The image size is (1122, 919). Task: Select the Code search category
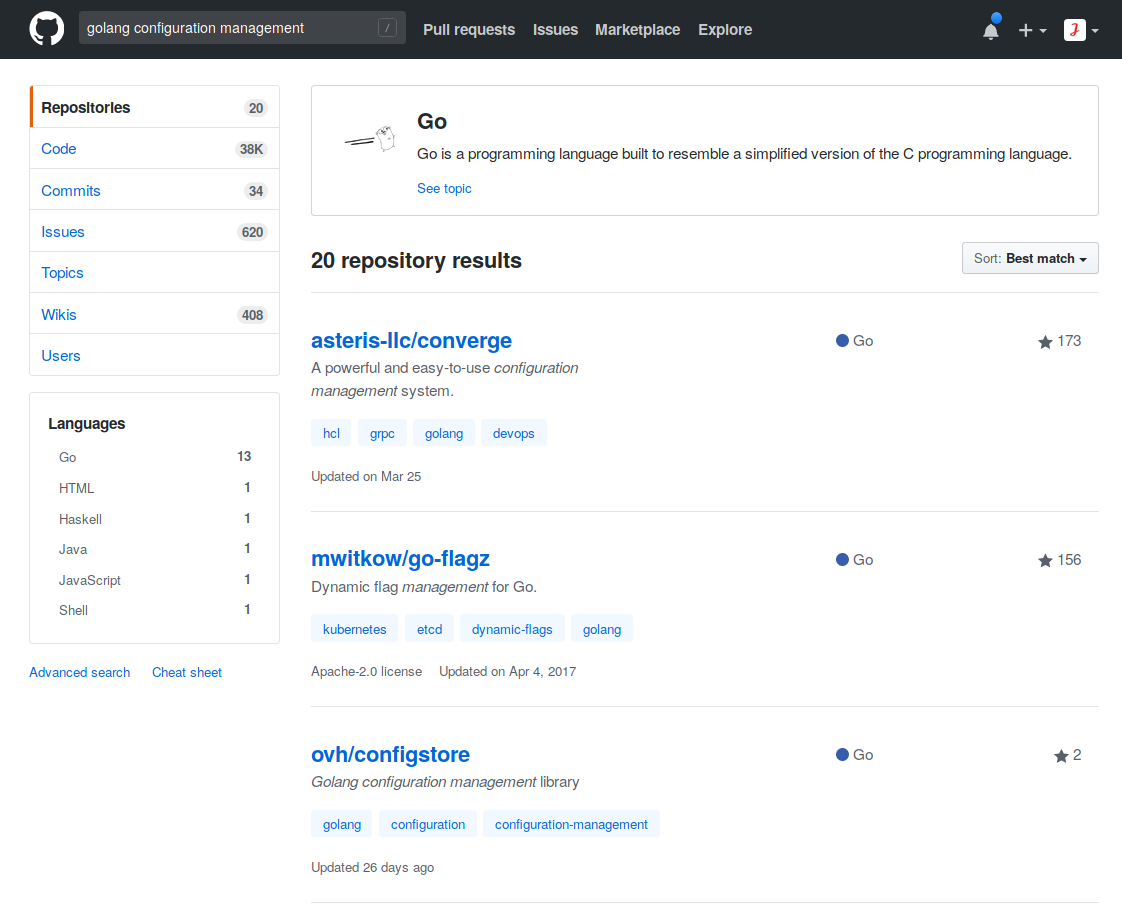[x=155, y=149]
